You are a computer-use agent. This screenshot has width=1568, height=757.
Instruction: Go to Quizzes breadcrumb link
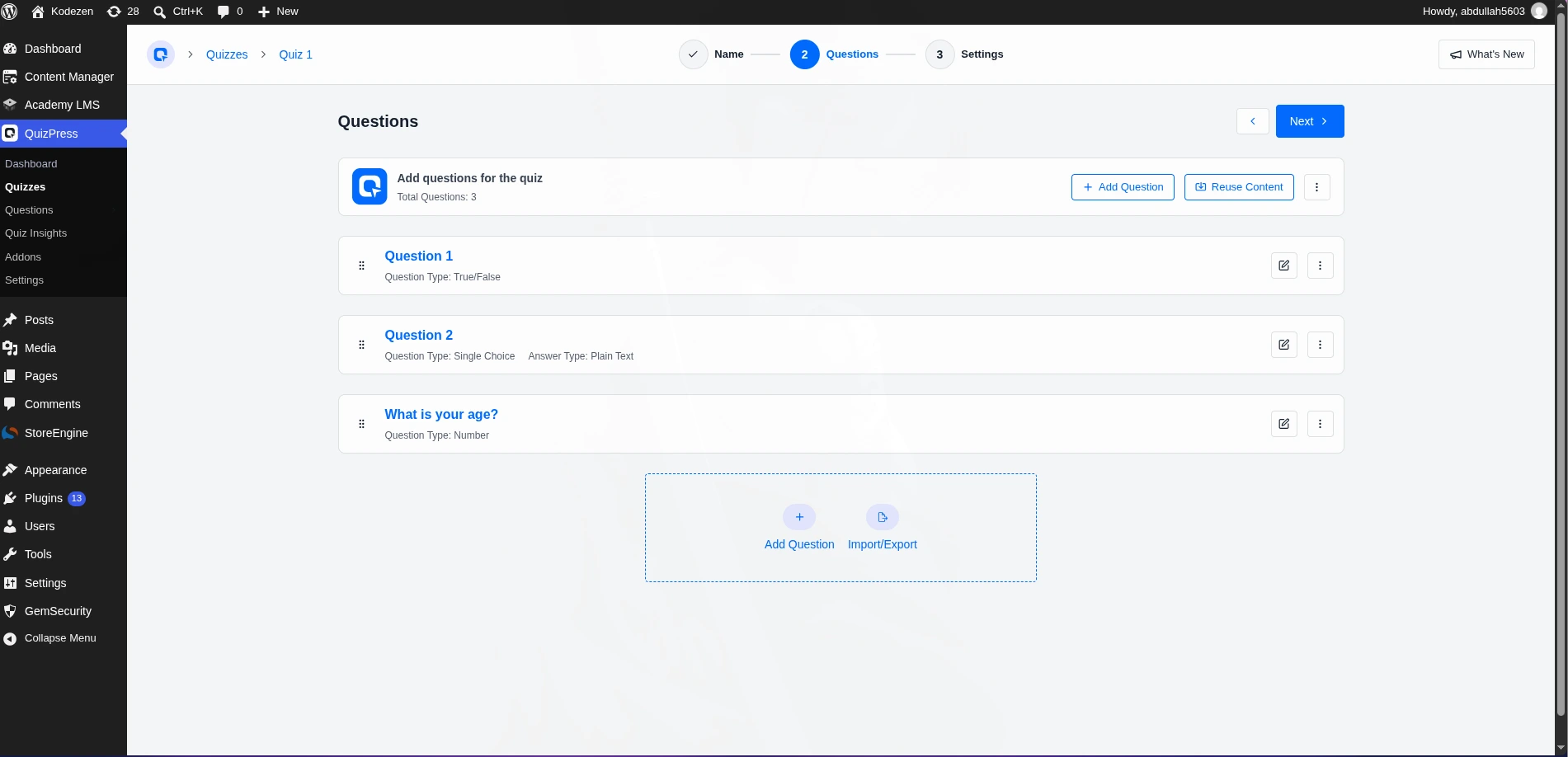227,54
